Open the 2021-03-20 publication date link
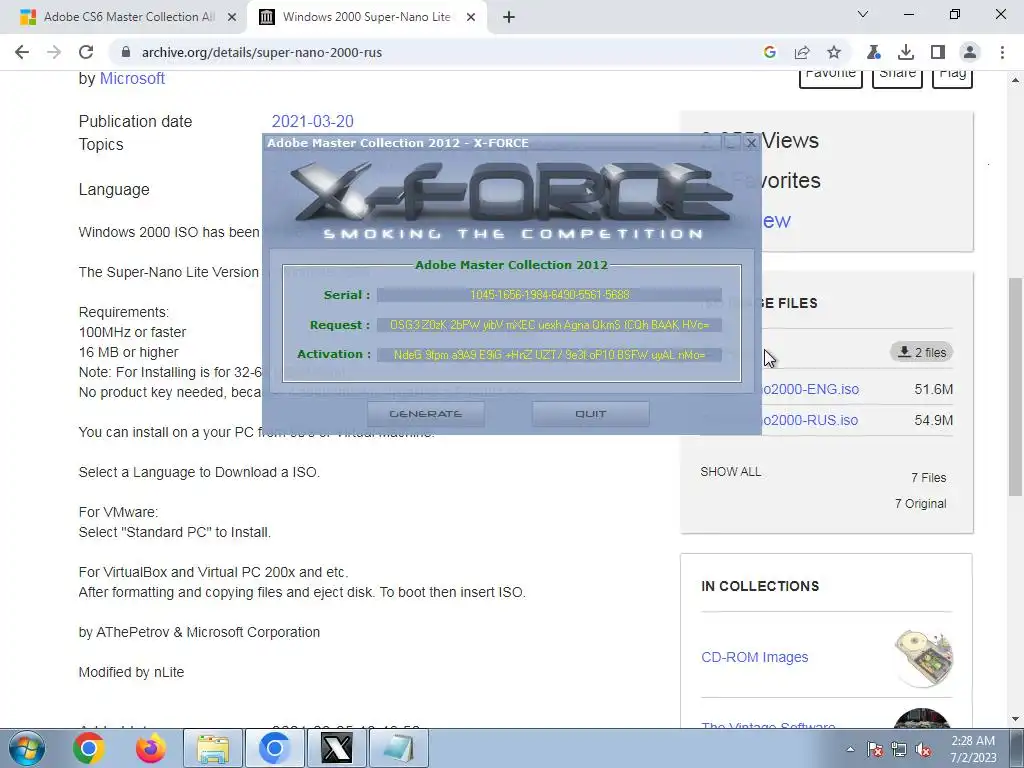1024x768 pixels. (x=312, y=121)
